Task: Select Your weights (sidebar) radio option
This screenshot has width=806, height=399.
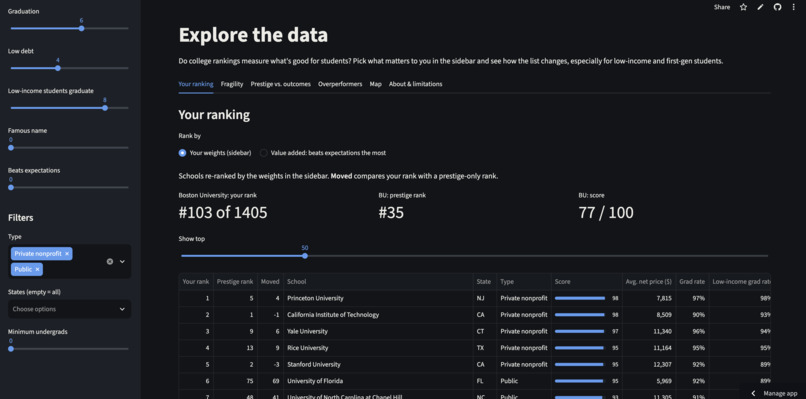Action: pyautogui.click(x=215, y=153)
